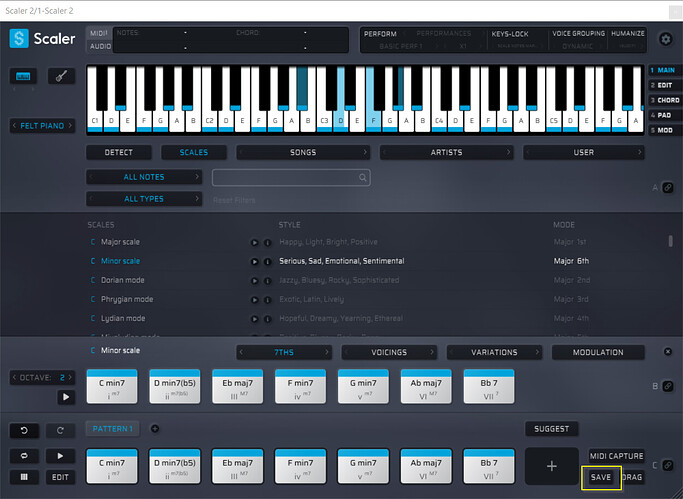Toggle MIDI input mode

[99, 34]
